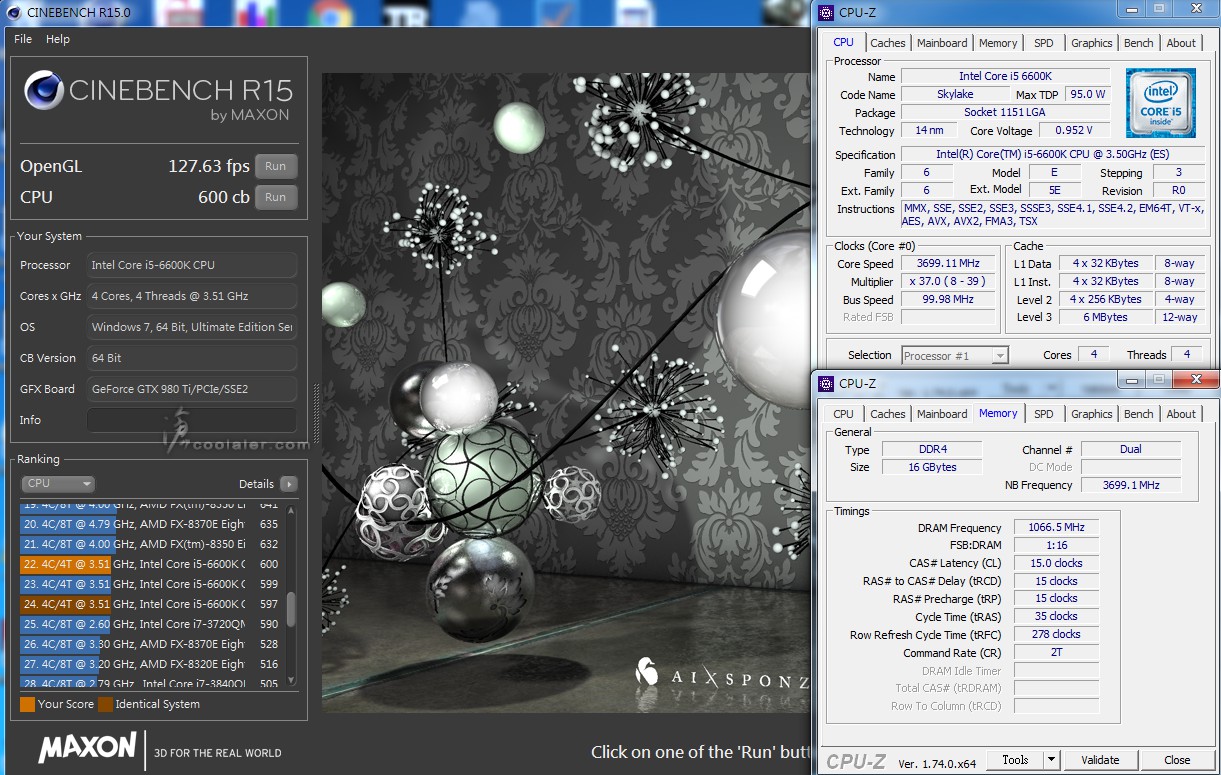The width and height of the screenshot is (1221, 775).
Task: Click the Package value Socket 1151 LGA
Action: (1005, 112)
